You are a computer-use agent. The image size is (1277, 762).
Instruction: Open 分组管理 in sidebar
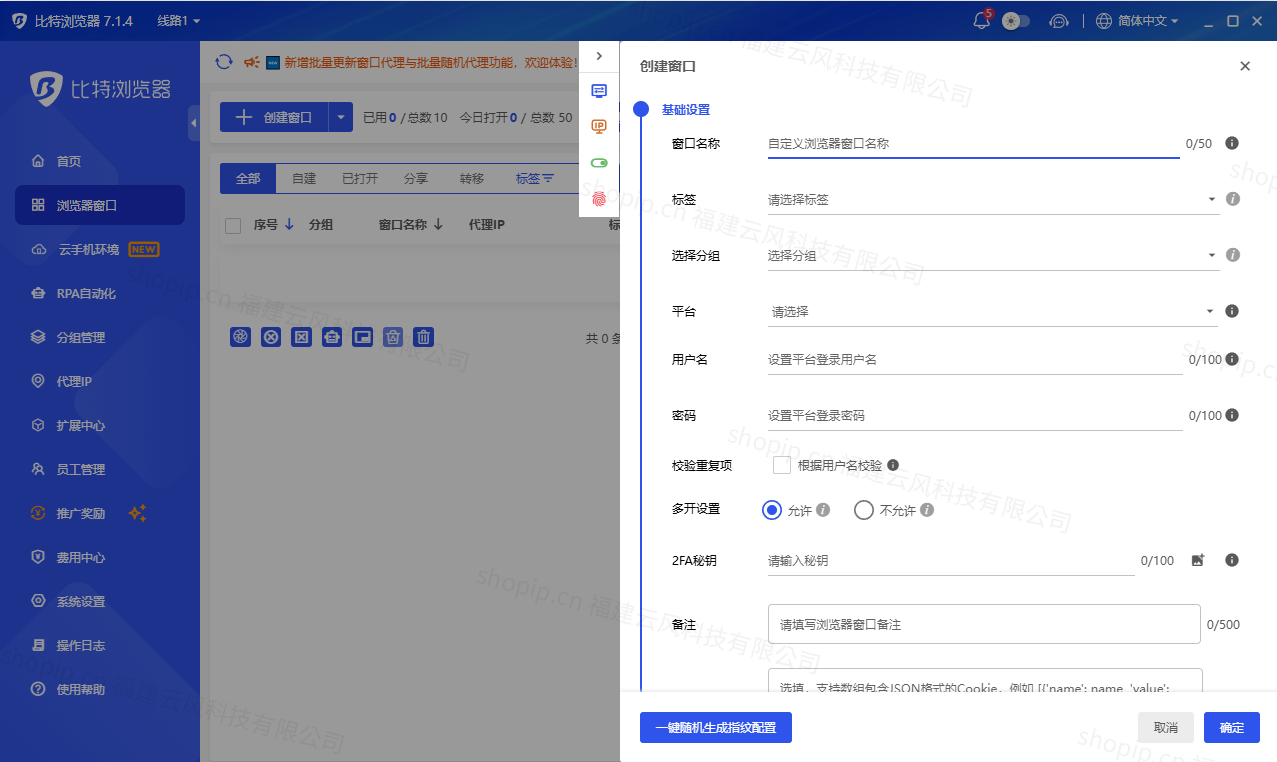[x=100, y=337]
